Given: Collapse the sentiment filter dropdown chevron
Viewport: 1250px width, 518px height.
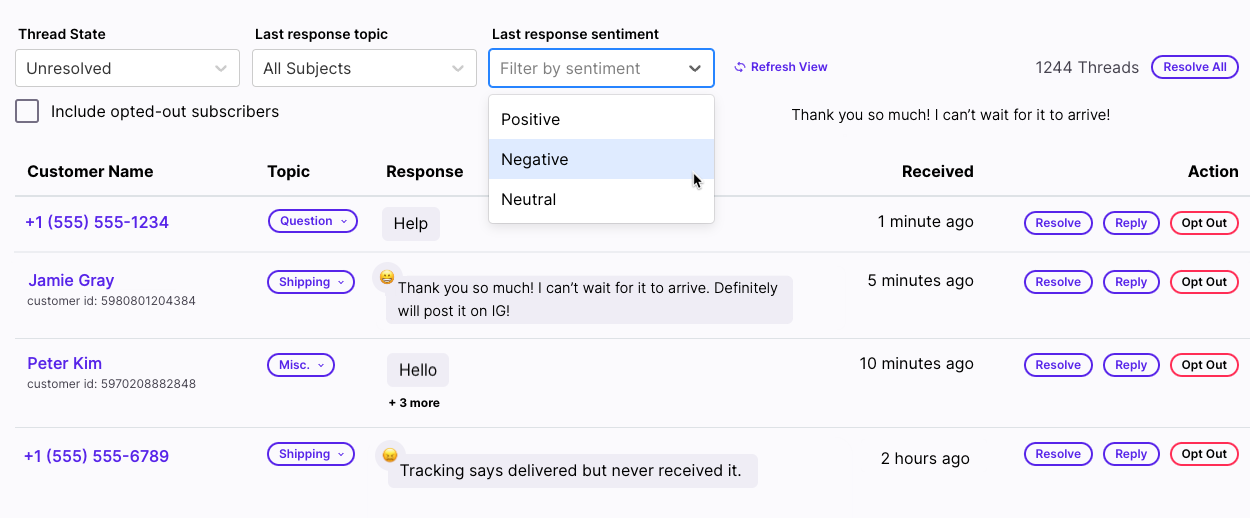Looking at the screenshot, I should point(695,68).
